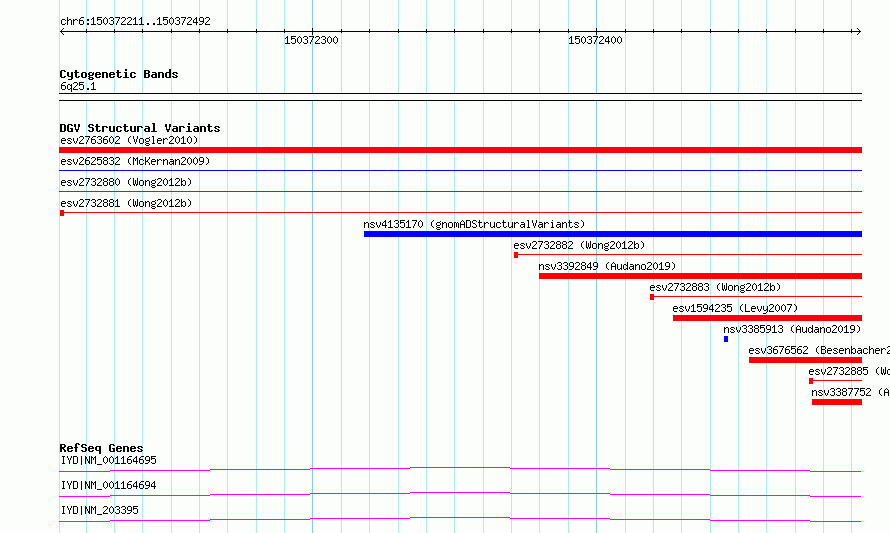This screenshot has width=890, height=533.
Task: Click the red esv3676562 variant bar
Action: (x=805, y=360)
